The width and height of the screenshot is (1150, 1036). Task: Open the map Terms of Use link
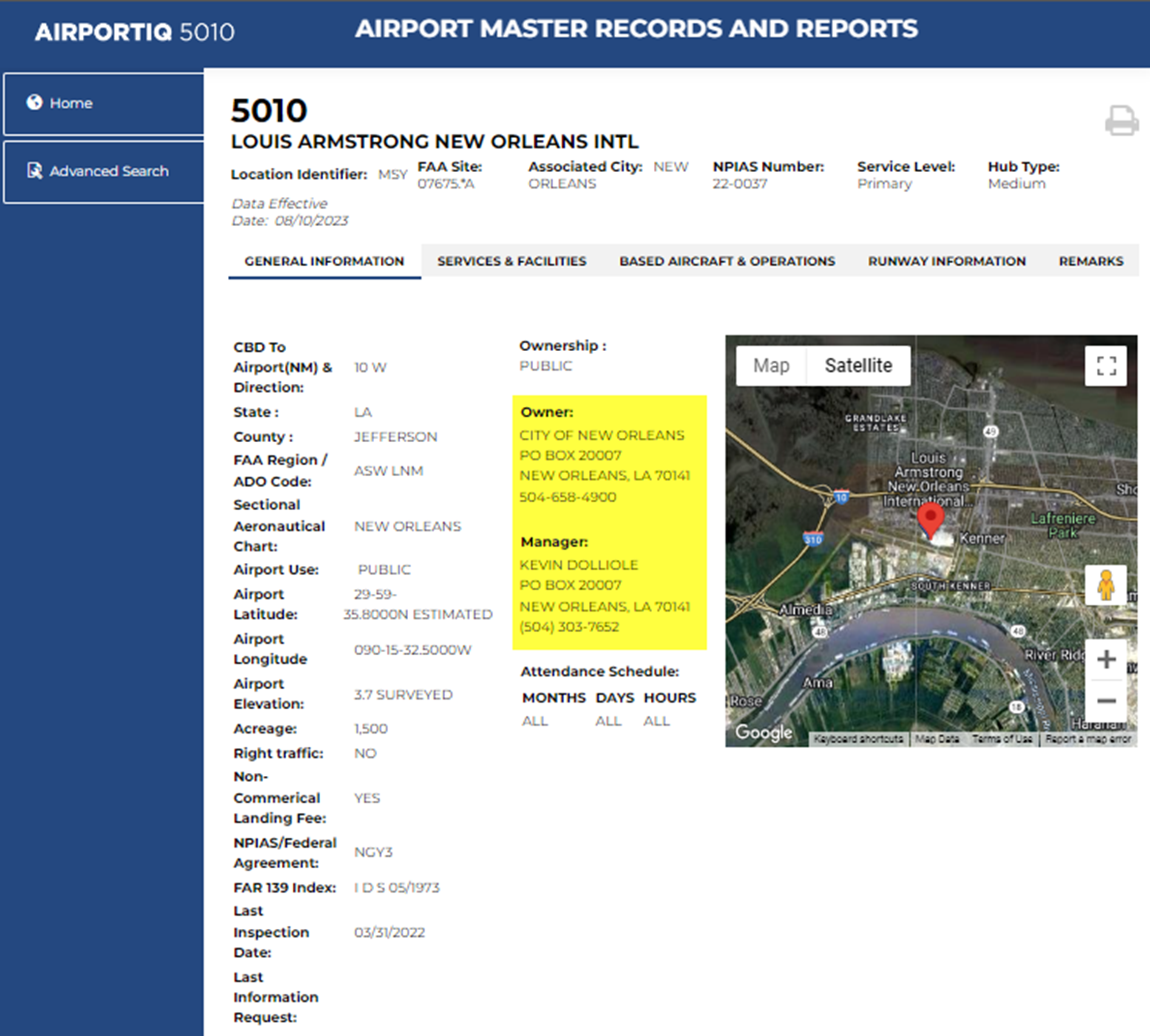coord(1001,739)
